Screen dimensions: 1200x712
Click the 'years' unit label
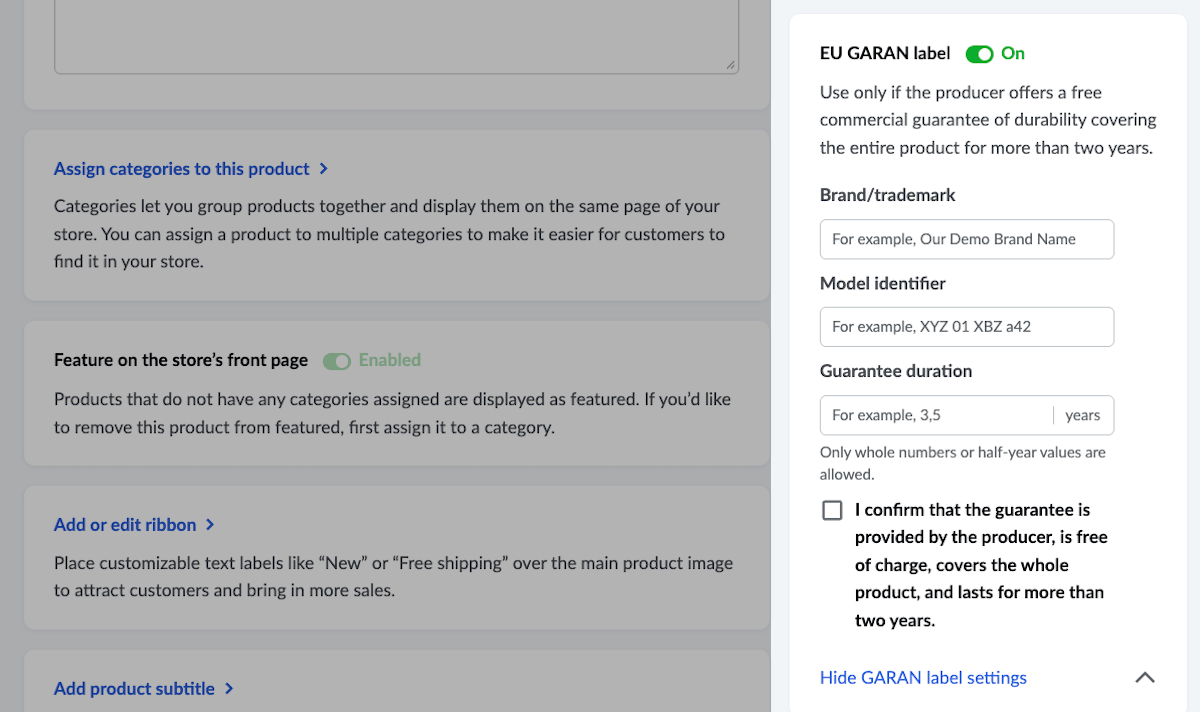coord(1082,415)
